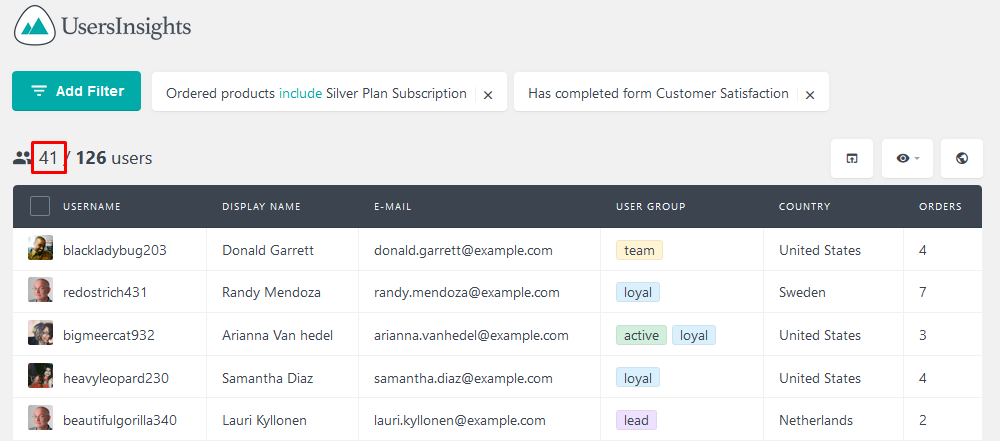Open the globe map view icon
Image resolution: width=1000 pixels, height=441 pixels.
[x=962, y=158]
